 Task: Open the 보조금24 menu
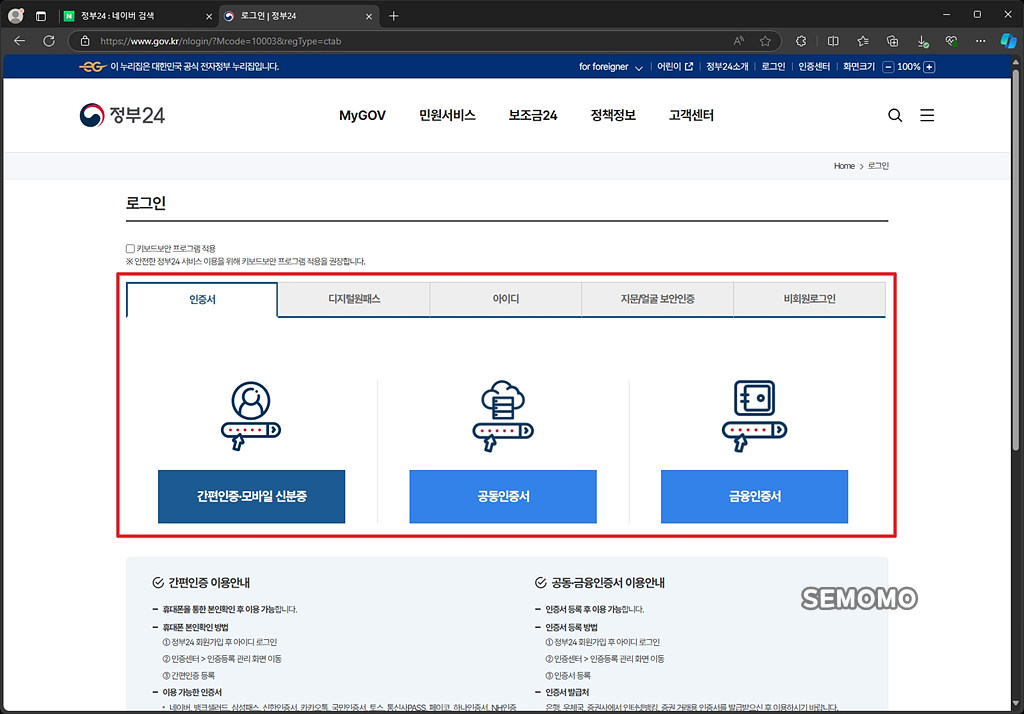click(x=533, y=116)
